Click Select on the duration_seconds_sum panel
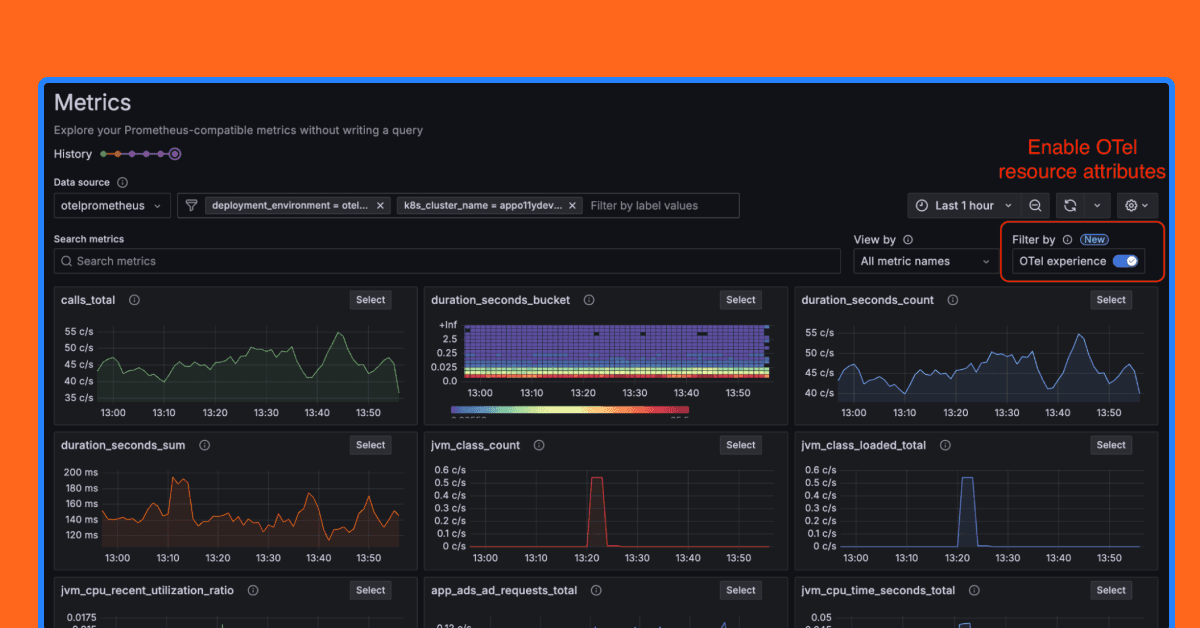Image resolution: width=1200 pixels, height=628 pixels. 370,444
